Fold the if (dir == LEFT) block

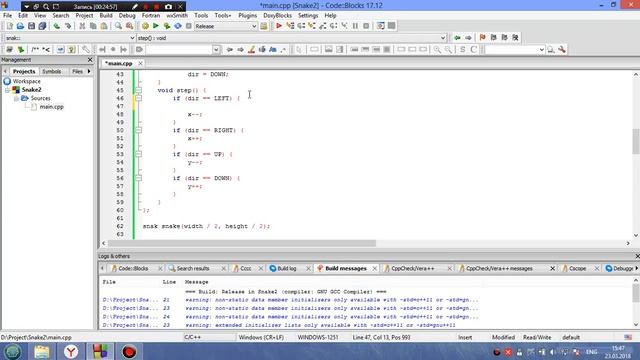coord(139,98)
